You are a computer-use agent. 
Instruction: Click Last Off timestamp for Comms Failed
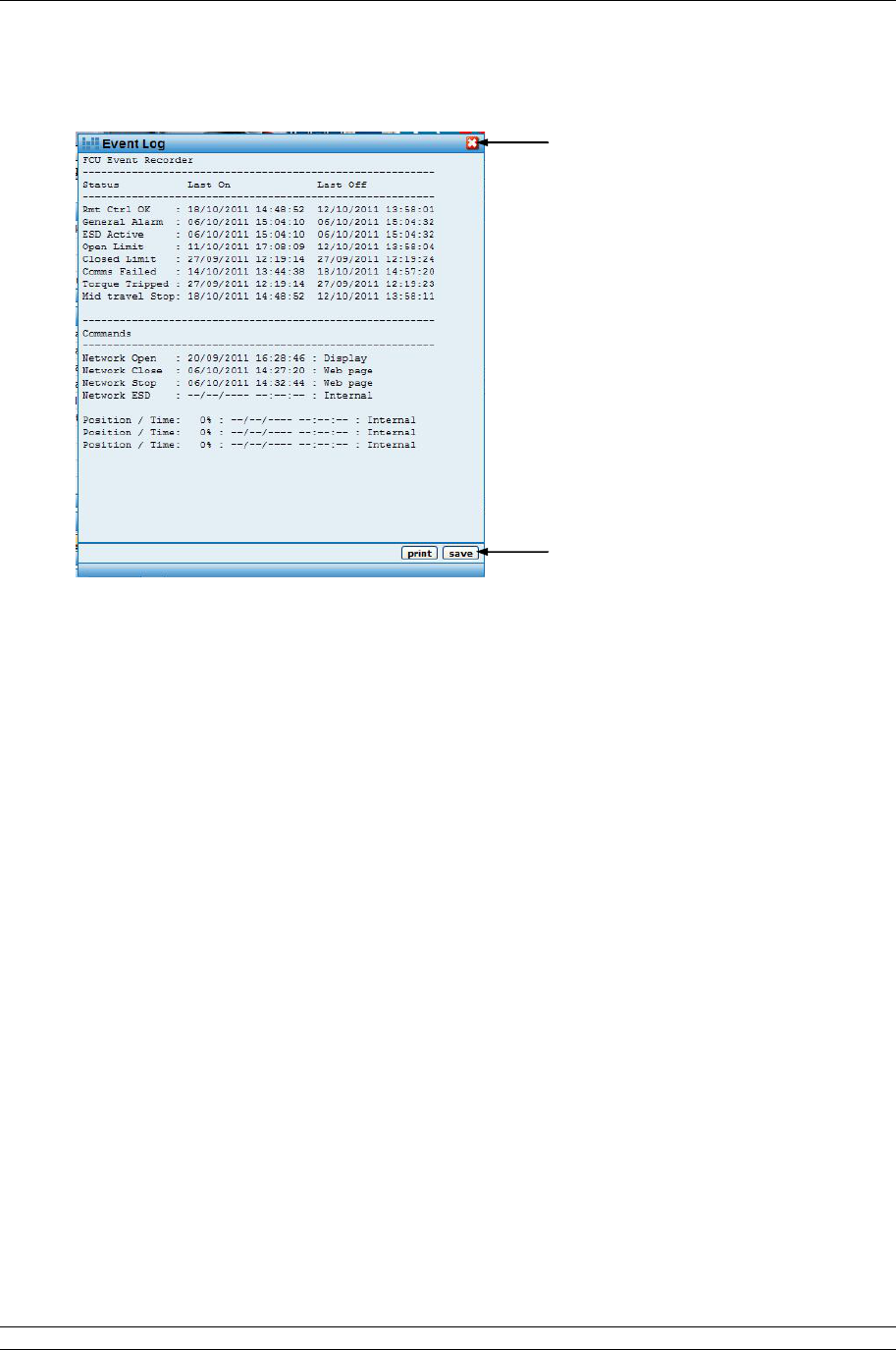pos(376,271)
